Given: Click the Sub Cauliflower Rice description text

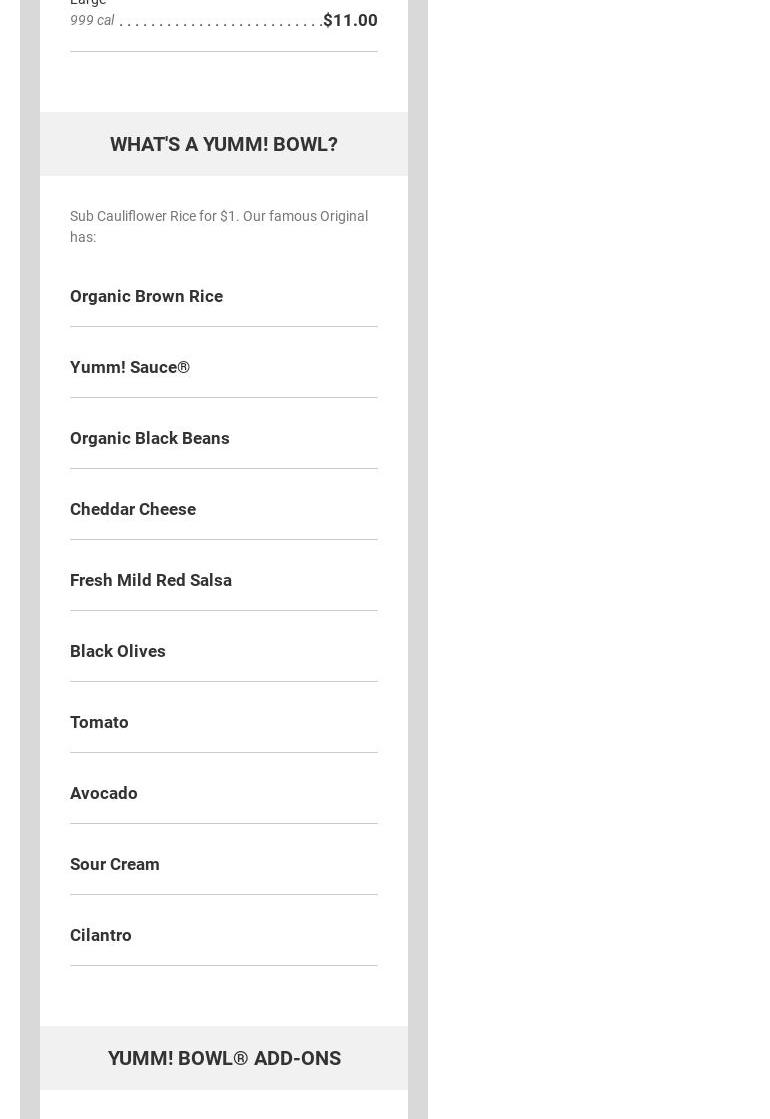Looking at the screenshot, I should click(x=218, y=226).
